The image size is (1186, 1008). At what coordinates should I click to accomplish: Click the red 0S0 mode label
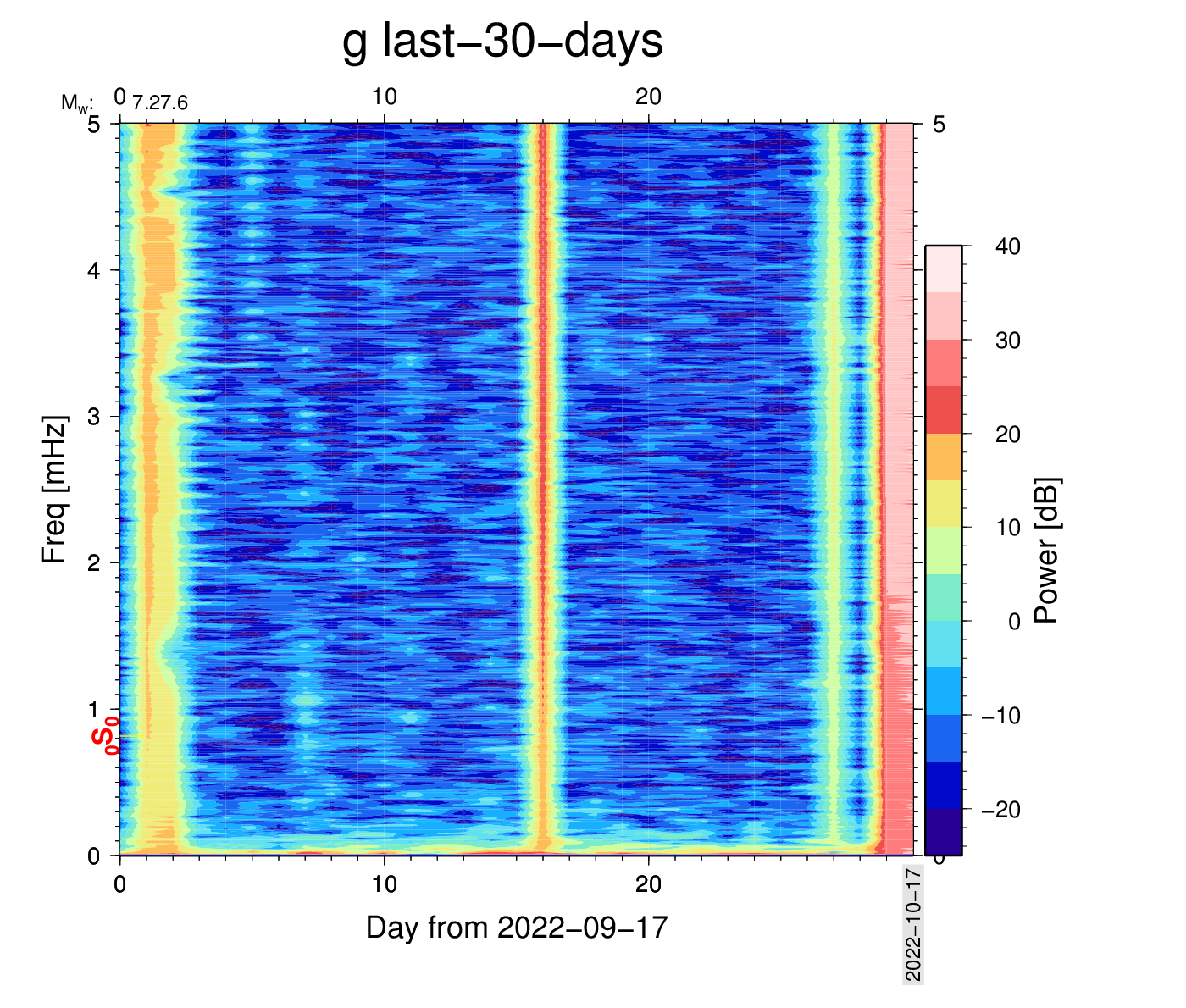[x=103, y=734]
